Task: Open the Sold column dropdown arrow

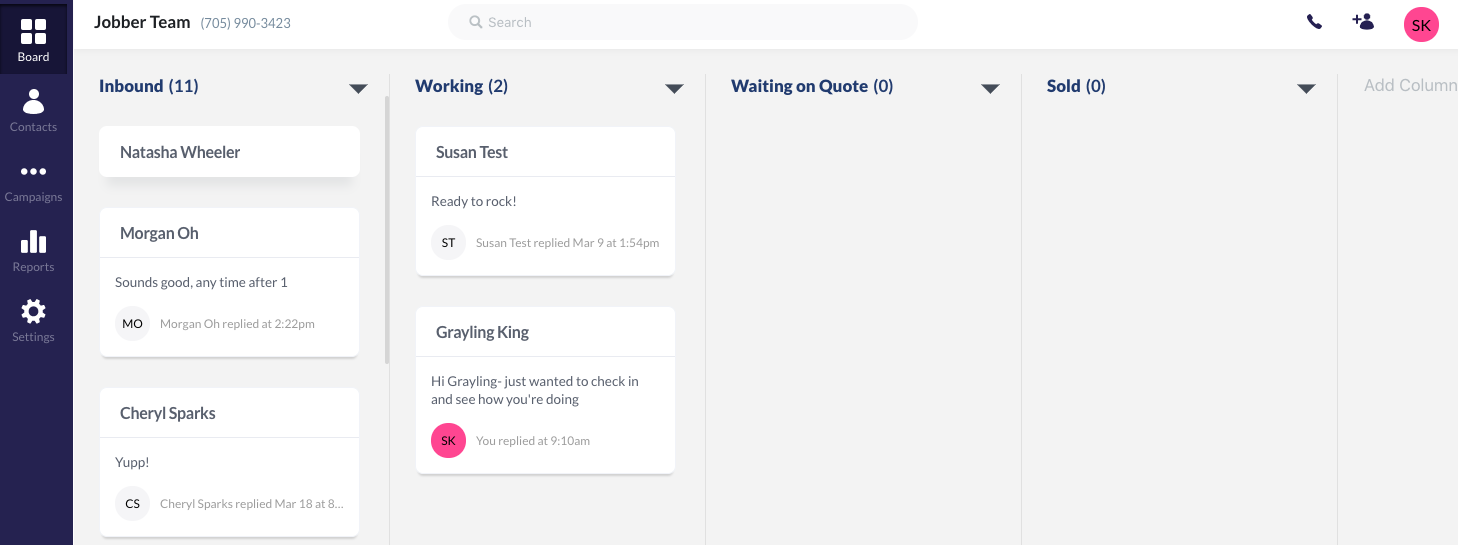Action: (1305, 88)
